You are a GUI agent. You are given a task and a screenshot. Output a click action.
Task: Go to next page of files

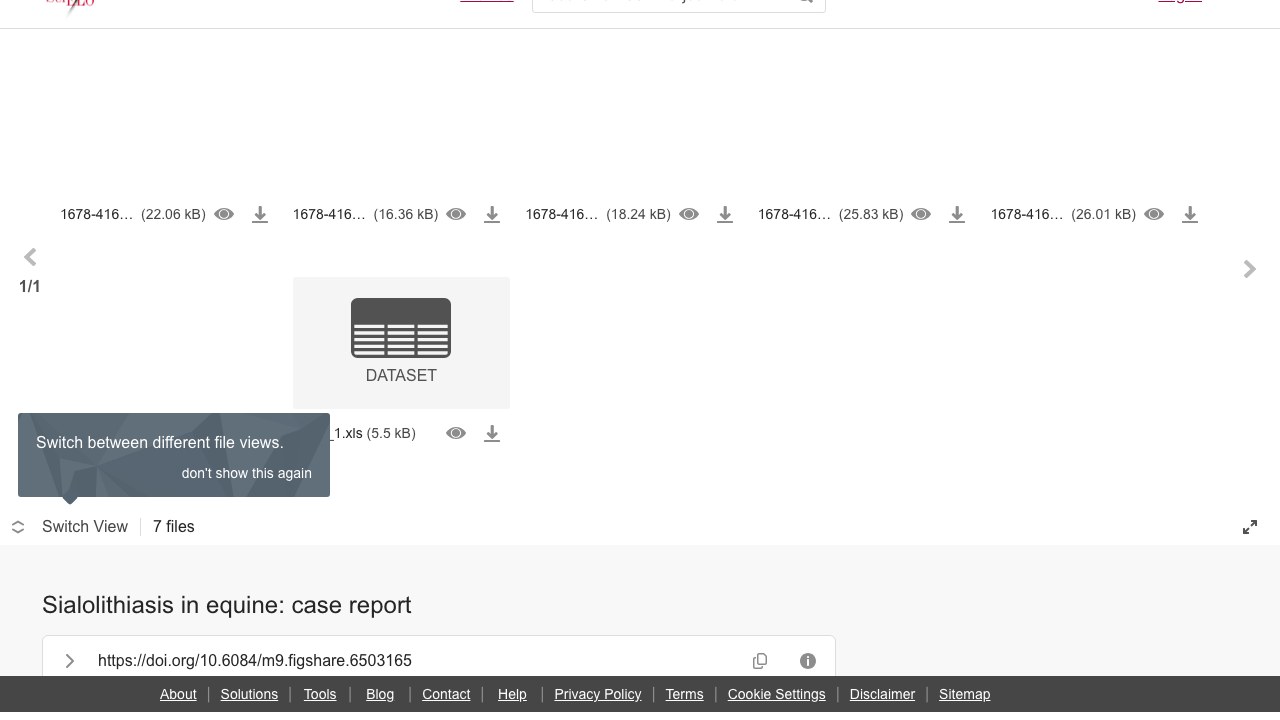point(1250,269)
